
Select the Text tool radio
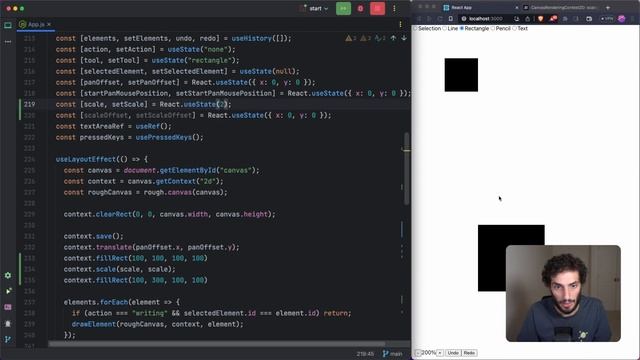pos(515,29)
